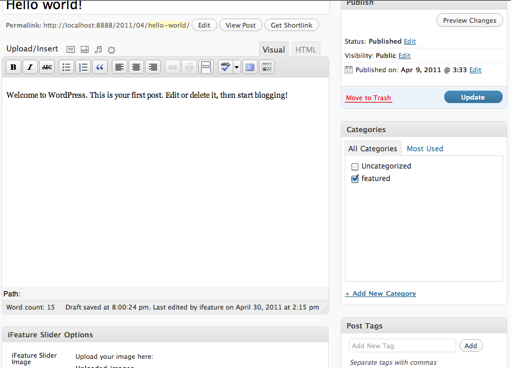Click the Hello world title field
This screenshot has height=370, width=511.
click(x=166, y=7)
